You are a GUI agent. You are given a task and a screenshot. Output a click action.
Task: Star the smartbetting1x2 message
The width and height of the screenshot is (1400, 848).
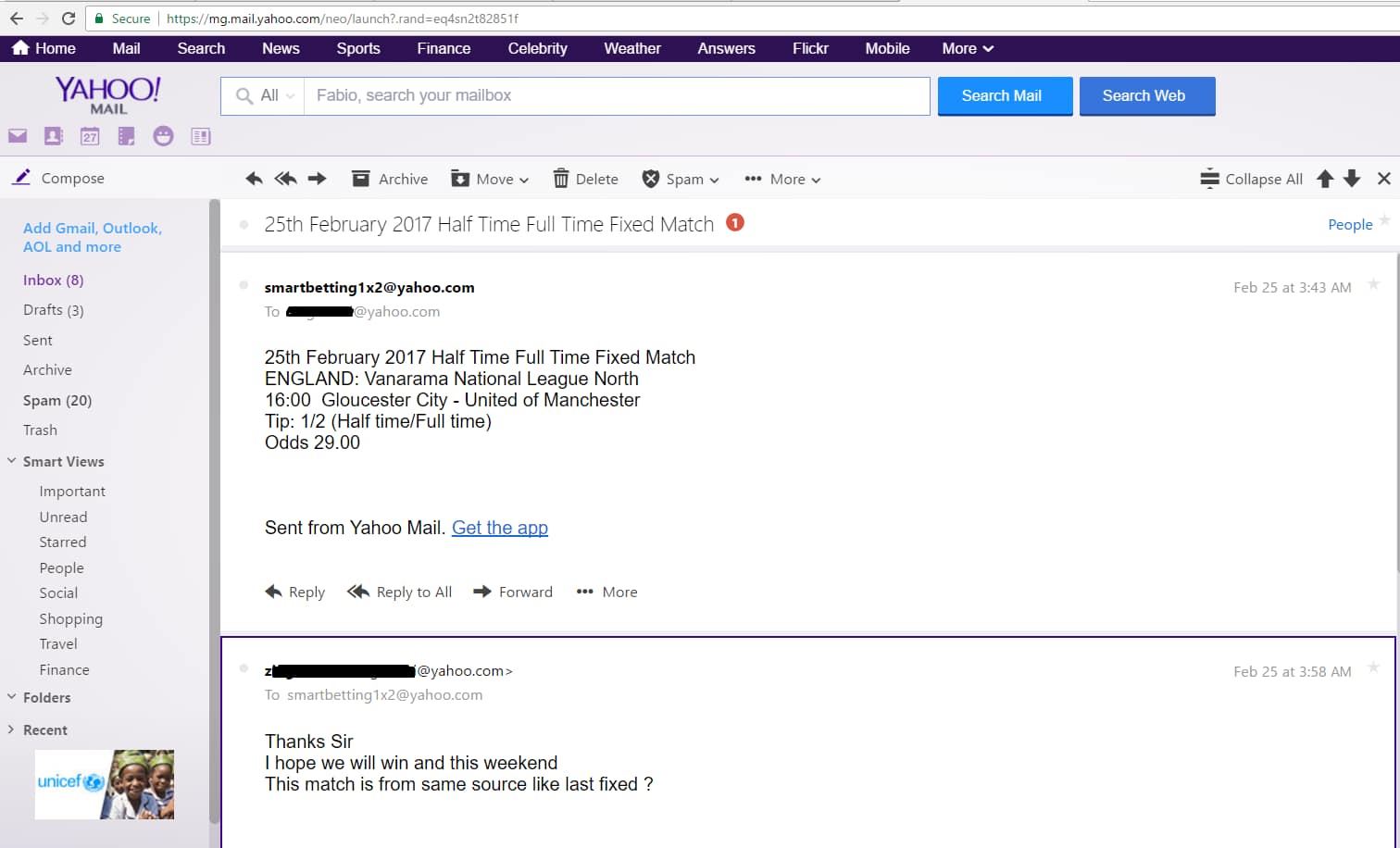1374,284
